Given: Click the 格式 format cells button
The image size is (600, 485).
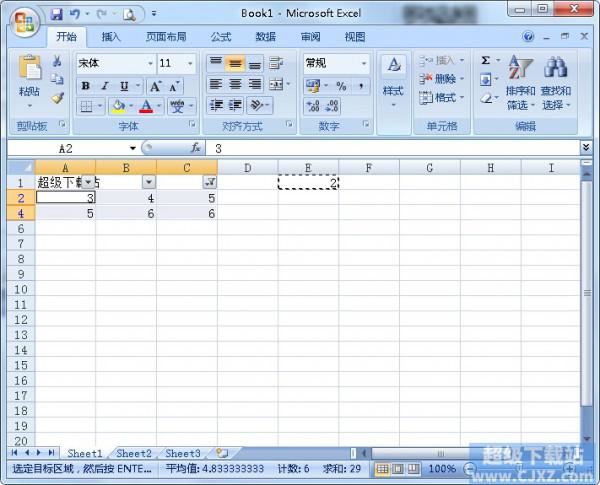Looking at the screenshot, I should (x=439, y=98).
